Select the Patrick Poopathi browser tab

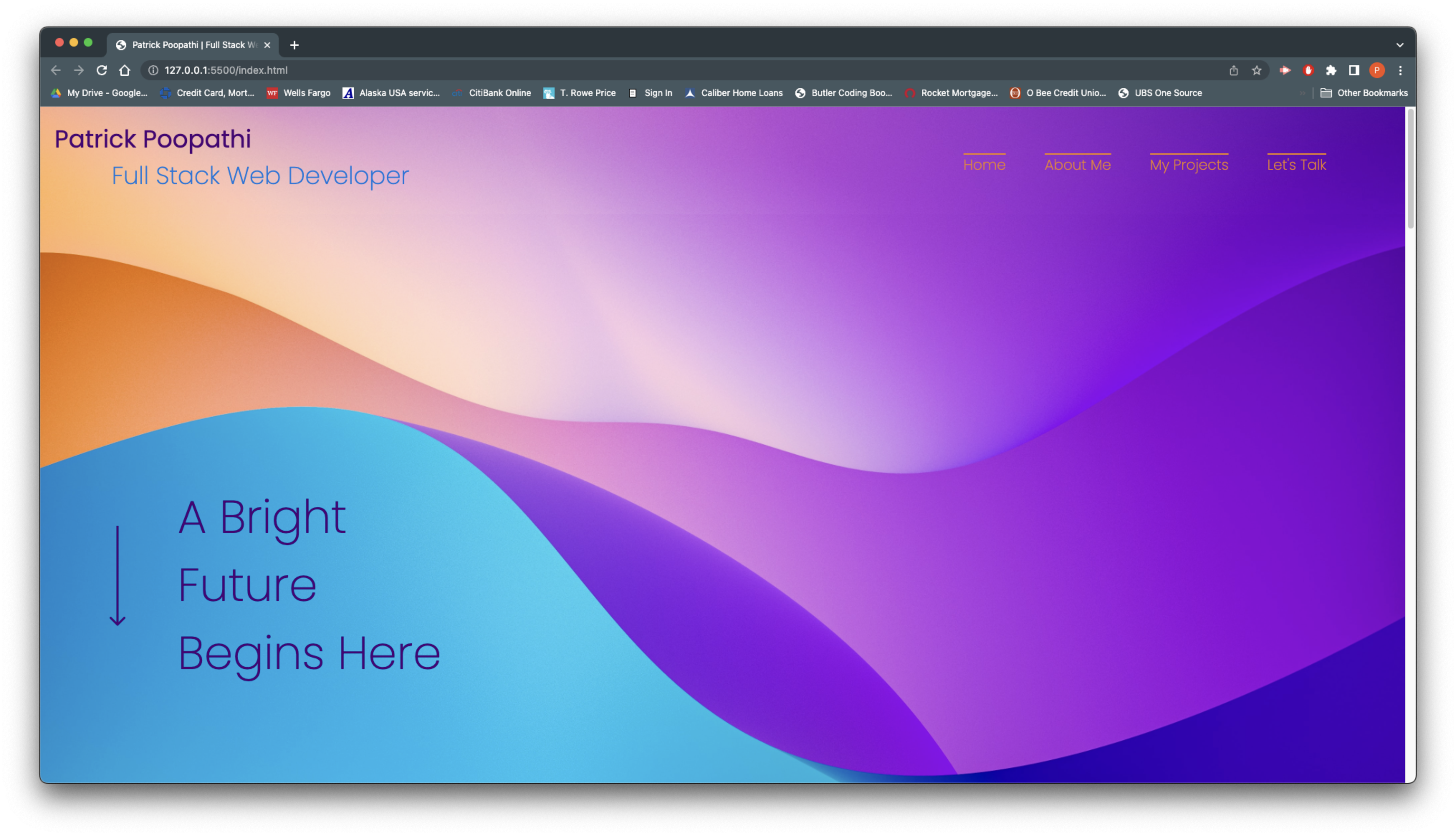point(193,45)
